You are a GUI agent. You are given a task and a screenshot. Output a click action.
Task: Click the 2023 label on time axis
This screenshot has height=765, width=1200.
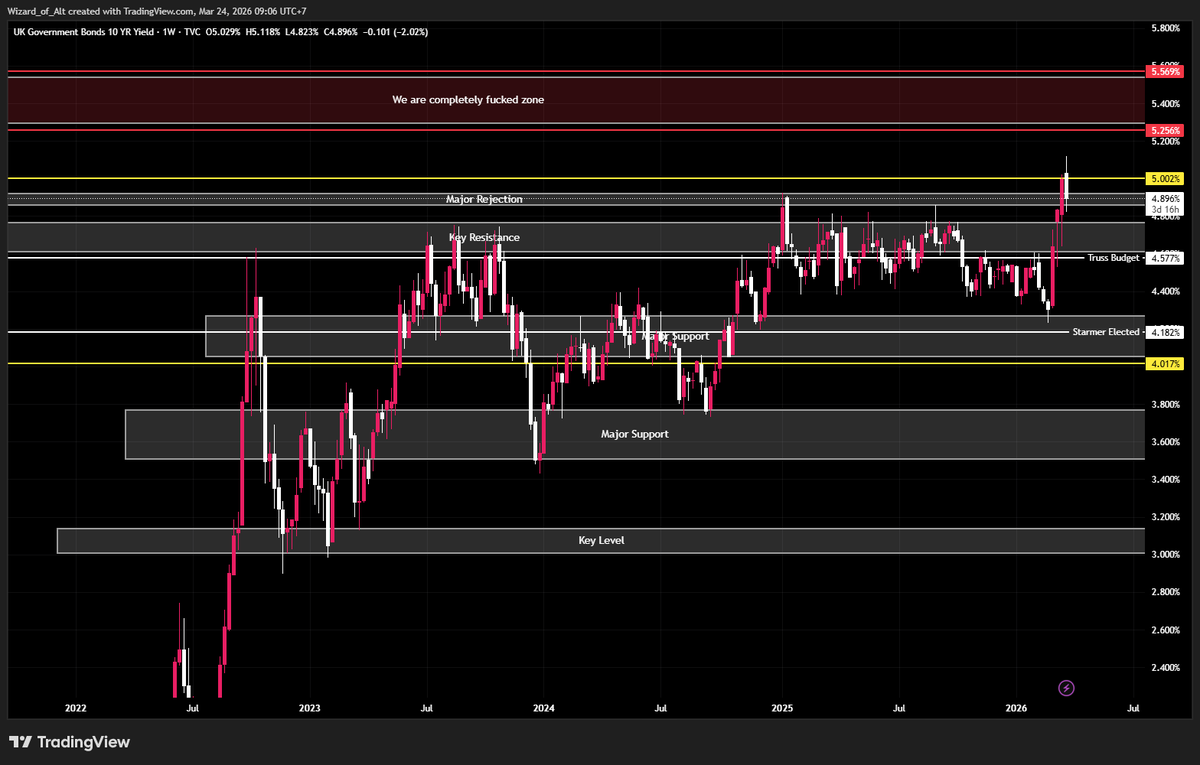pyautogui.click(x=310, y=708)
